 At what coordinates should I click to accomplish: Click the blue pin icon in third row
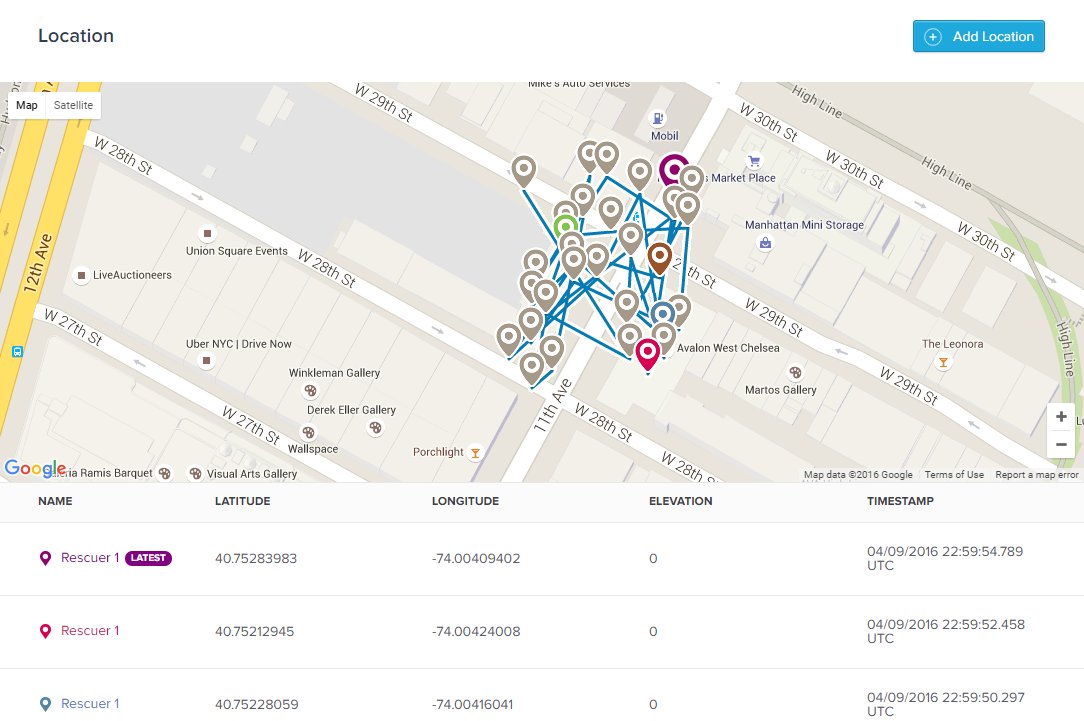point(46,704)
